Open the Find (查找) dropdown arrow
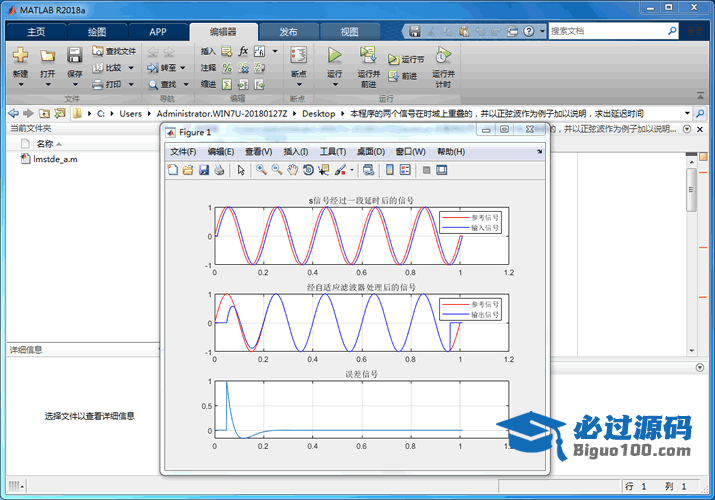Screen dimensions: 715x500 [186, 84]
